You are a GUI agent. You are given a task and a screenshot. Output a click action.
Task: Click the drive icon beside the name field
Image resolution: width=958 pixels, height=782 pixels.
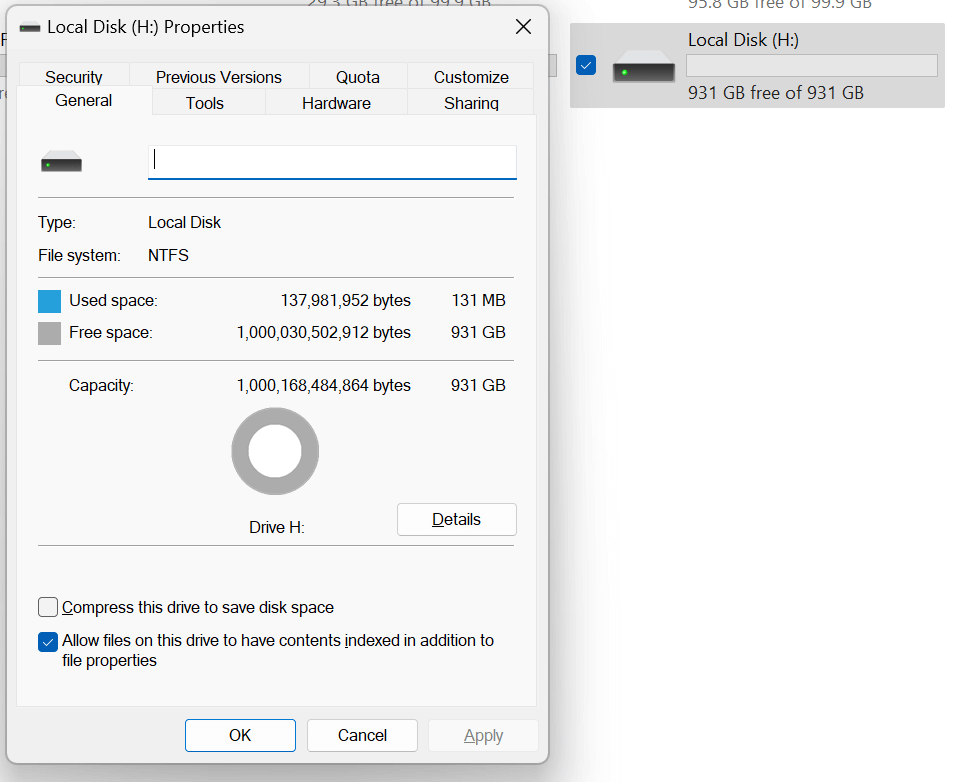[61, 162]
